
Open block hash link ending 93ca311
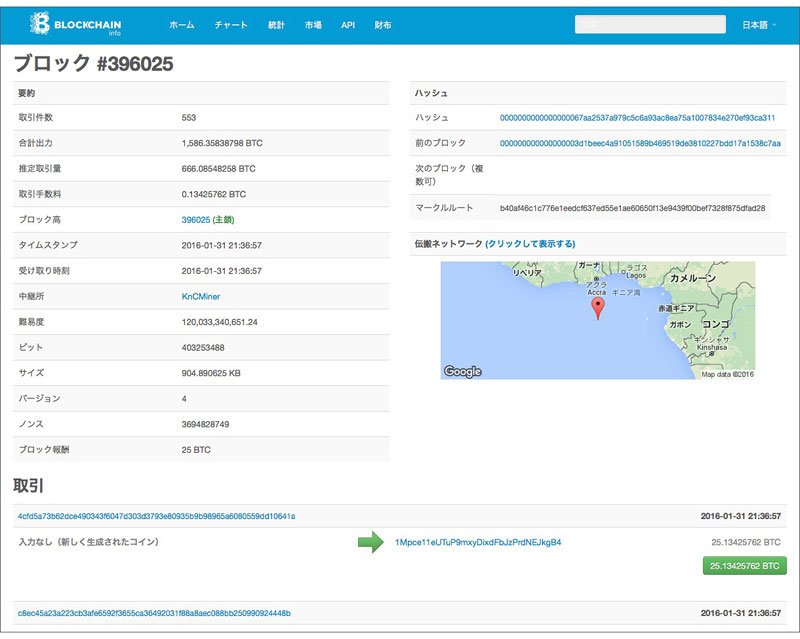click(x=637, y=117)
